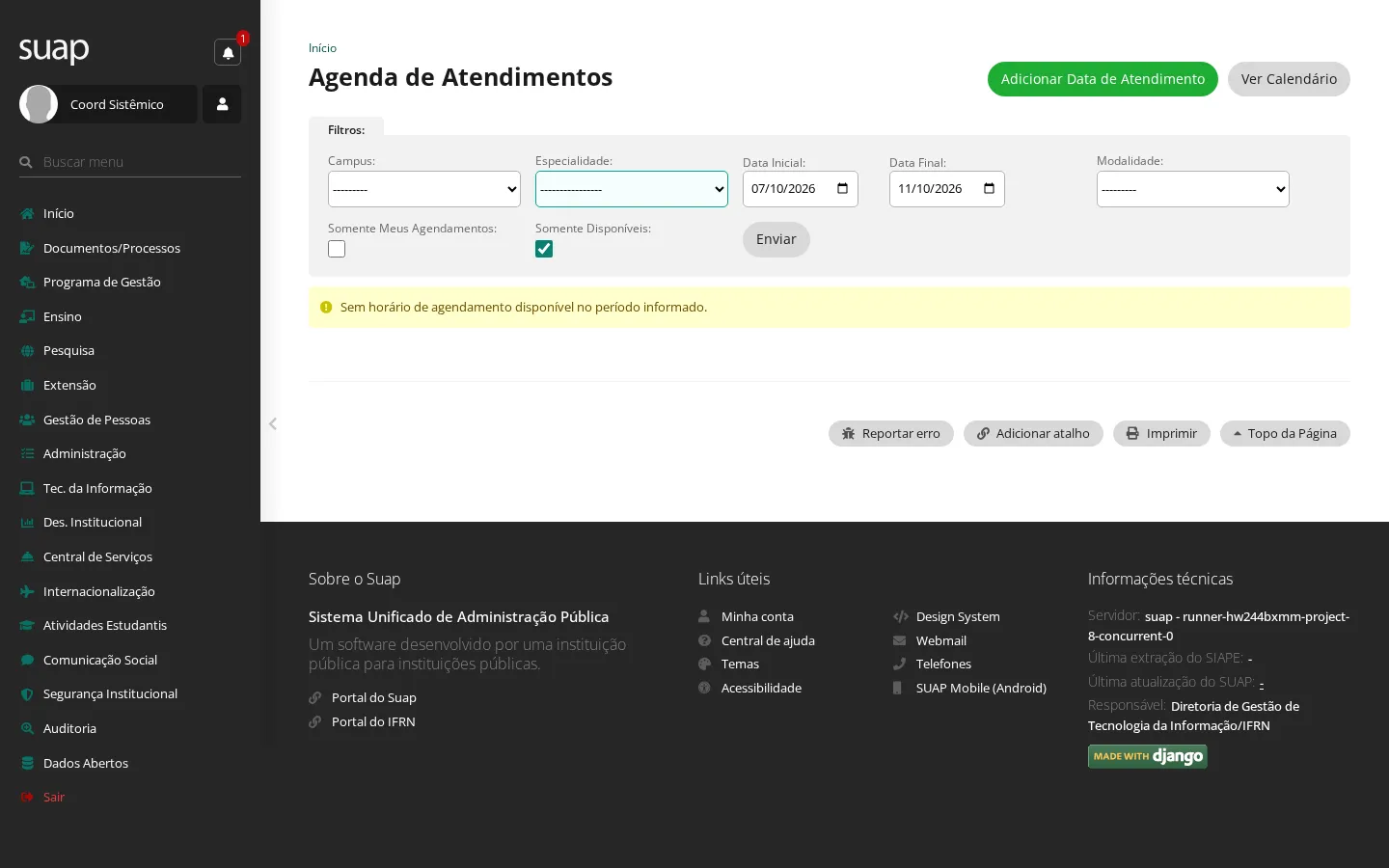
Task: Click the Auditoria magnifier icon
Action: coord(27,728)
